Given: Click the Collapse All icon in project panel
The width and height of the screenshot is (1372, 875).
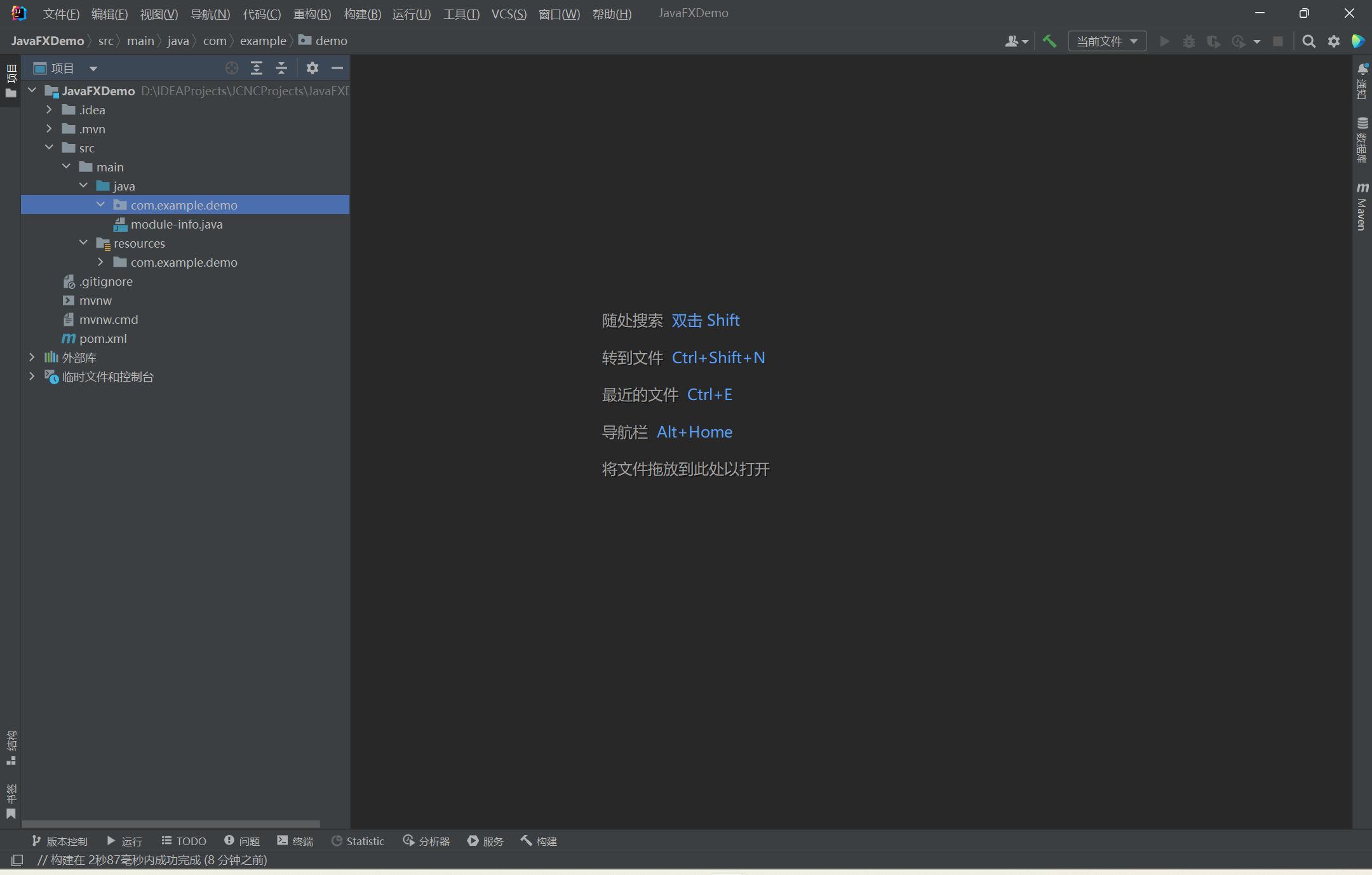Looking at the screenshot, I should coord(281,68).
